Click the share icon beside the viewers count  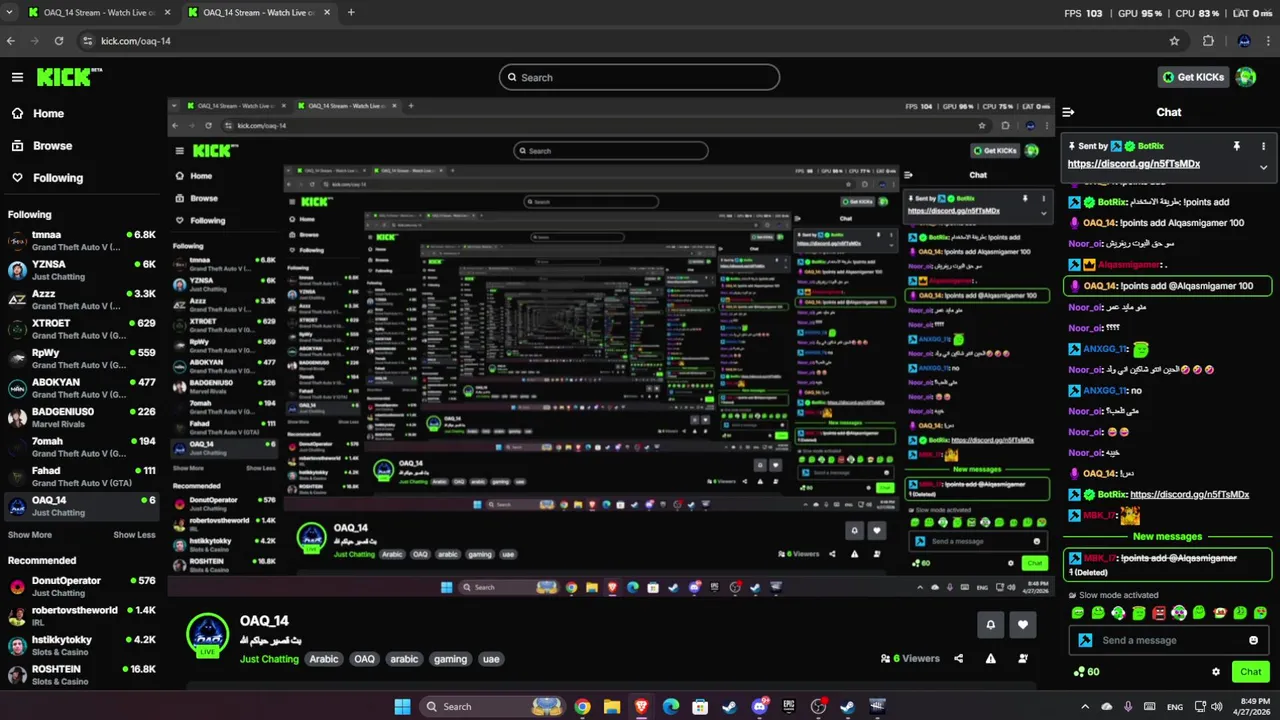pos(959,658)
